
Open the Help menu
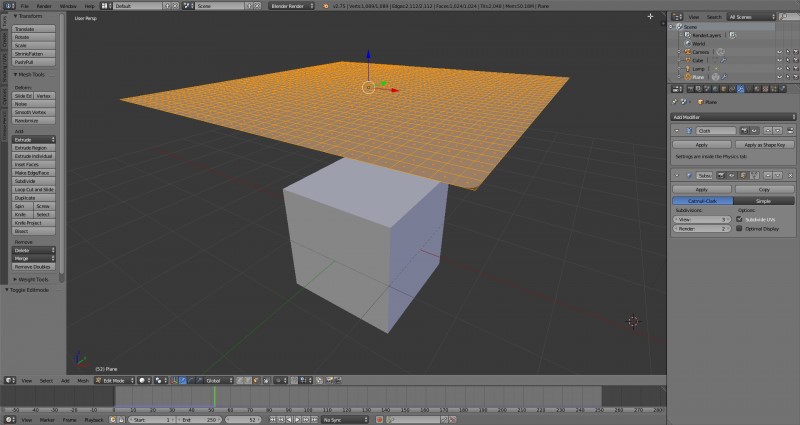pyautogui.click(x=89, y=6)
